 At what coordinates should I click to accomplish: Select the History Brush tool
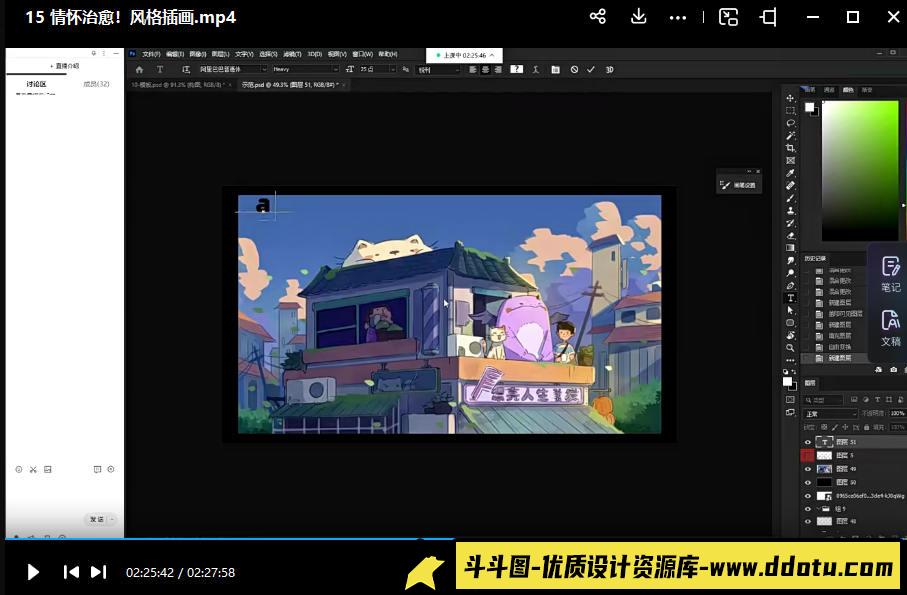click(790, 223)
